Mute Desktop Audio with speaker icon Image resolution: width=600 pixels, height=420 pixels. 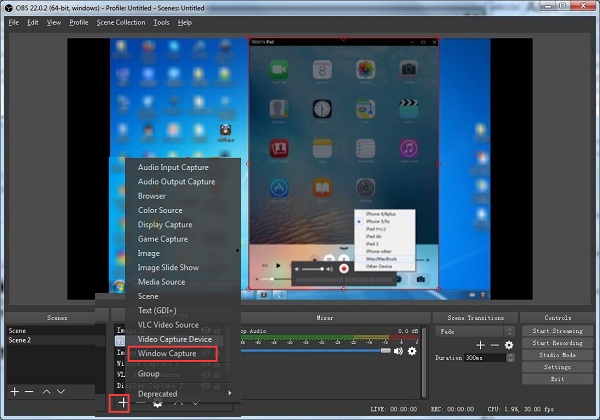coord(398,351)
